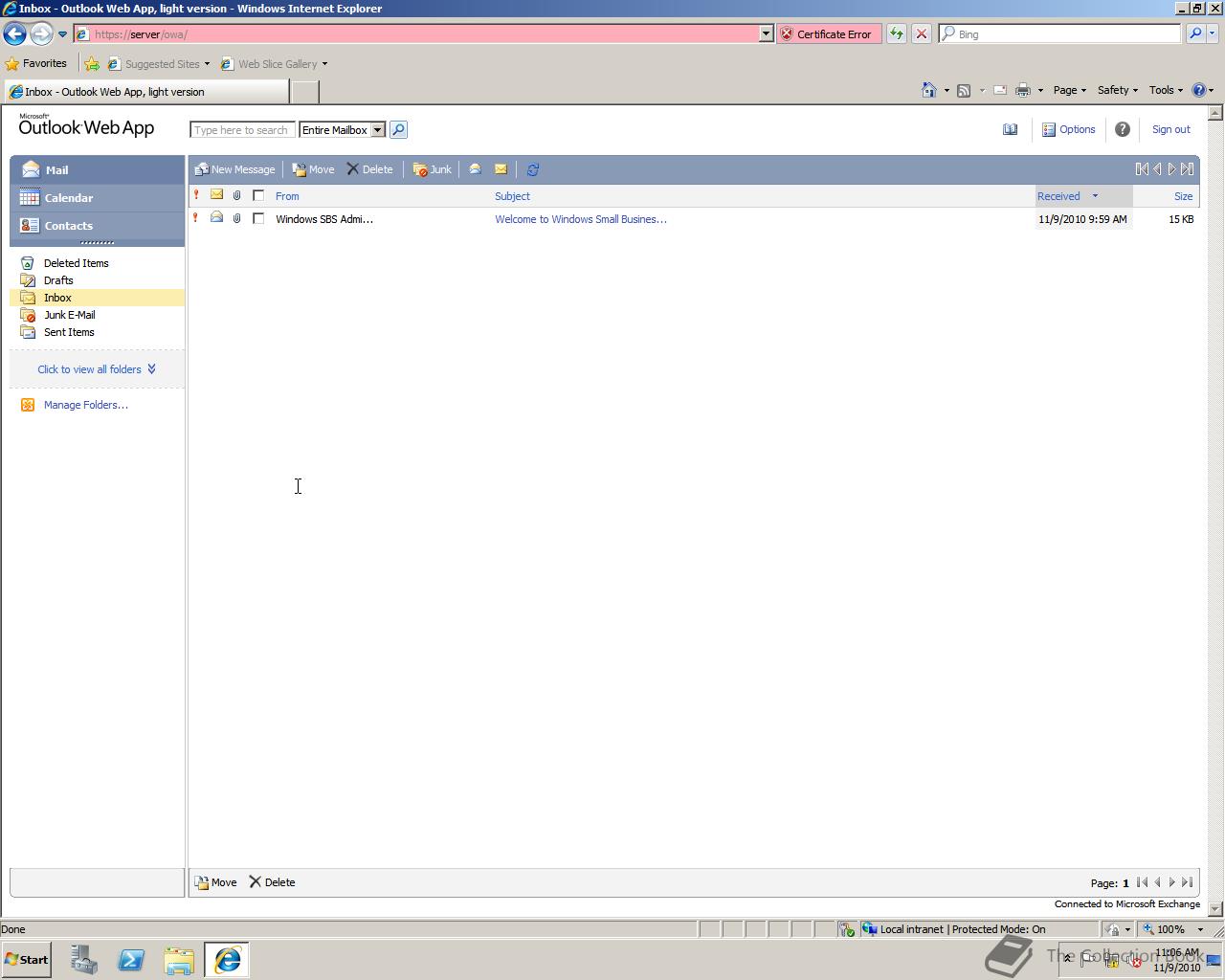
Task: Click the search magnifier button beside Entire Mailbox
Action: click(x=399, y=129)
